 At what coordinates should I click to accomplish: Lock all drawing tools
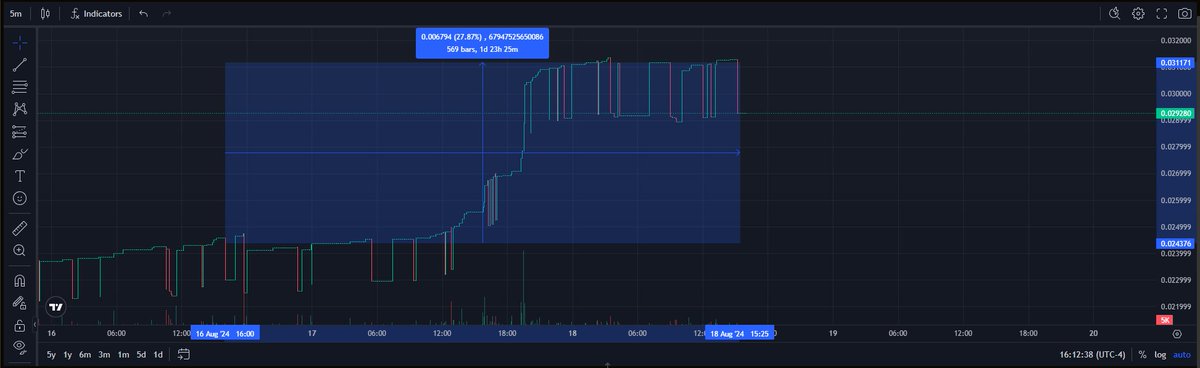19,325
